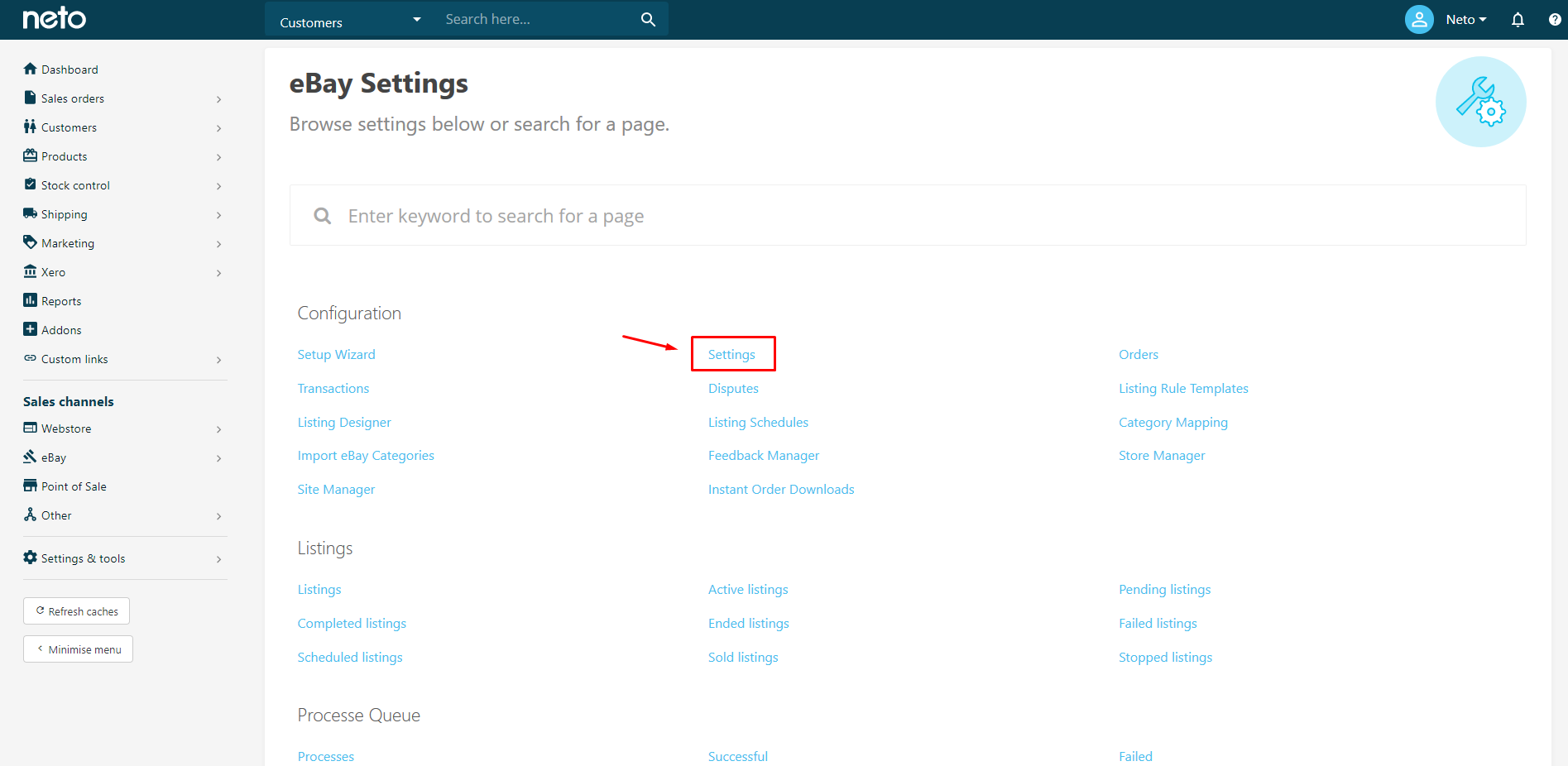The image size is (1568, 766).
Task: Click the Customers people icon
Action: click(31, 127)
